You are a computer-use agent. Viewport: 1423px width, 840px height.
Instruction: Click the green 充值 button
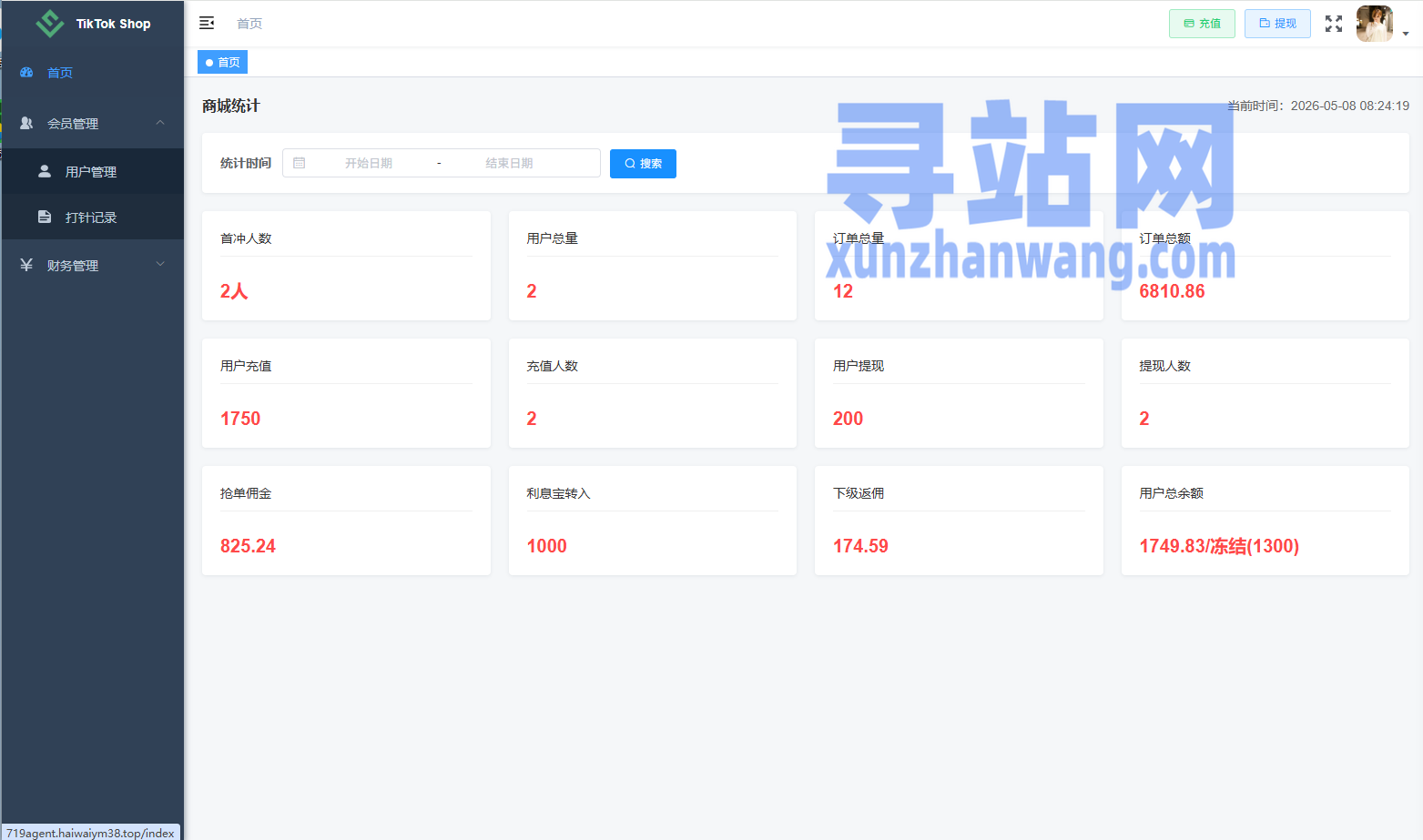click(x=1202, y=24)
